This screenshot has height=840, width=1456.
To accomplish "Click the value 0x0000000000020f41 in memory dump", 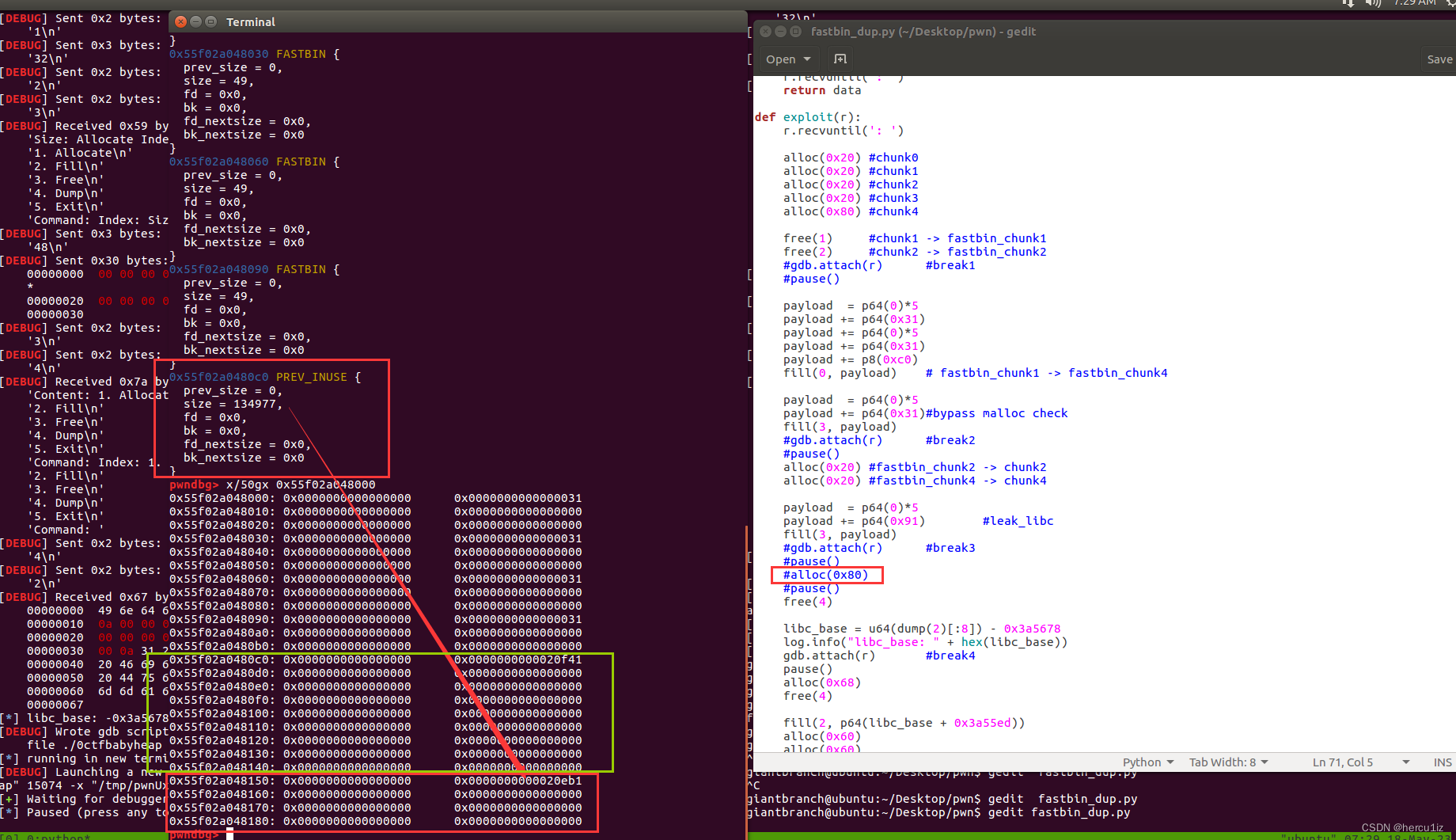I will point(518,659).
